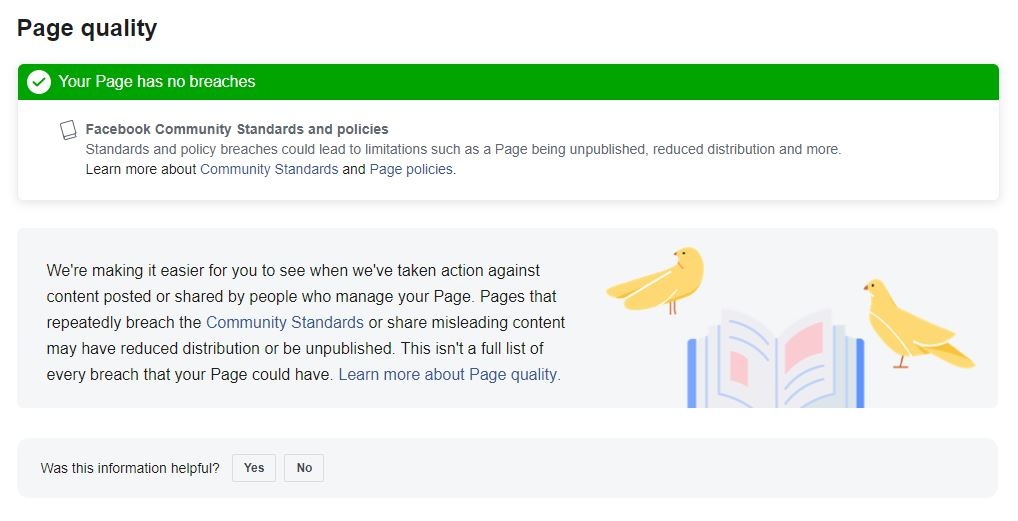Click the document icon beside Community Standards heading

(68, 131)
